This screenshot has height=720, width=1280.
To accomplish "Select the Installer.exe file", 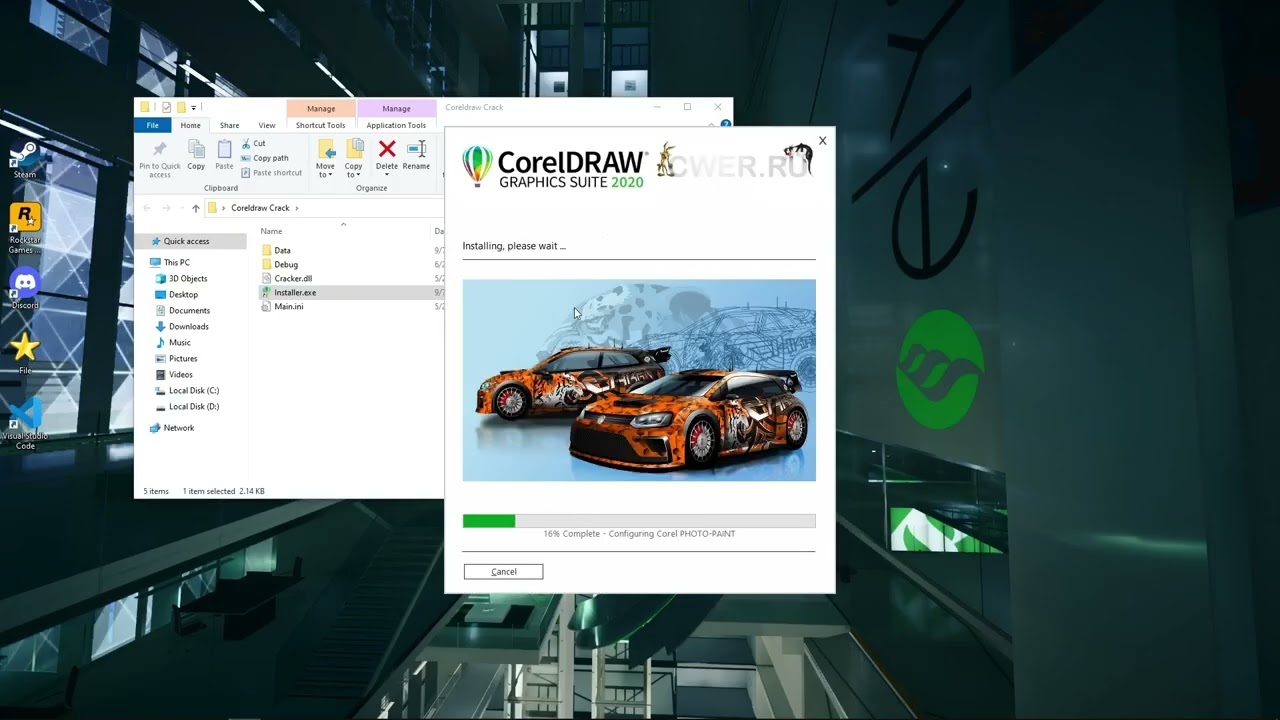I will tap(295, 292).
